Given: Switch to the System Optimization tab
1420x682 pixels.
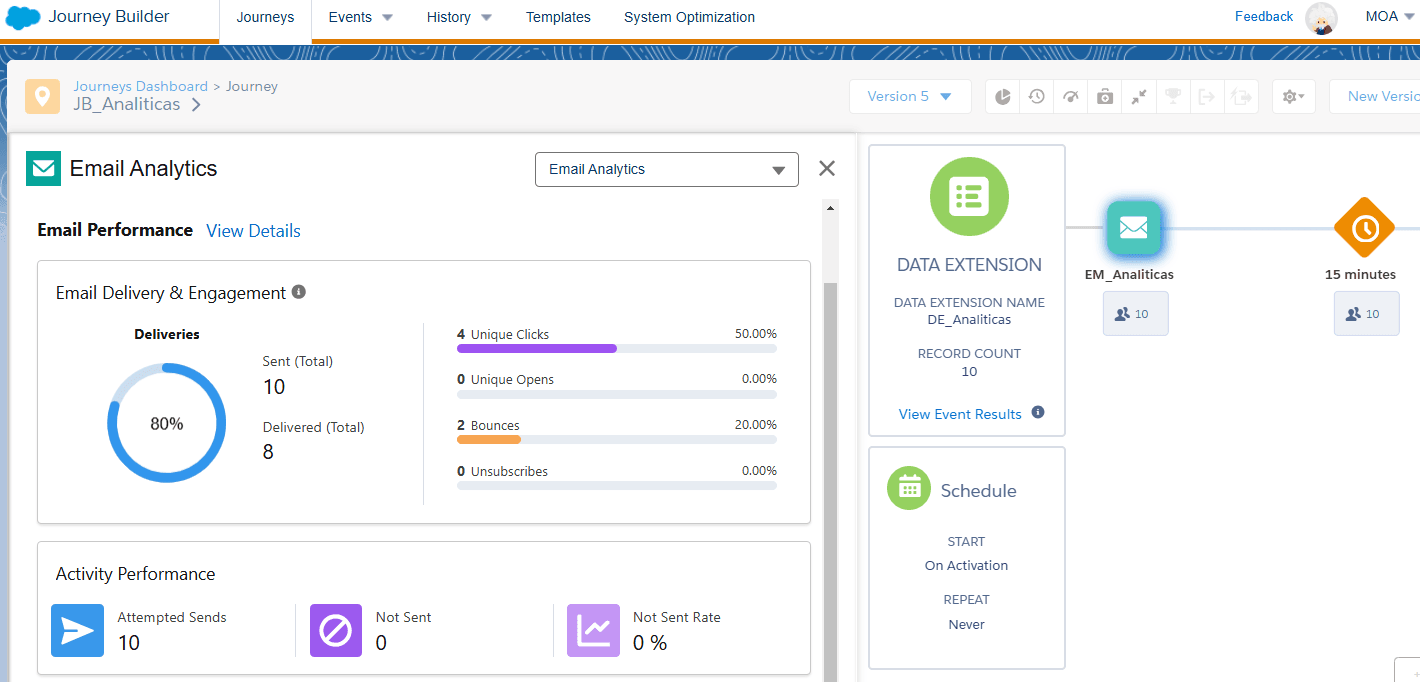Looking at the screenshot, I should tap(689, 17).
